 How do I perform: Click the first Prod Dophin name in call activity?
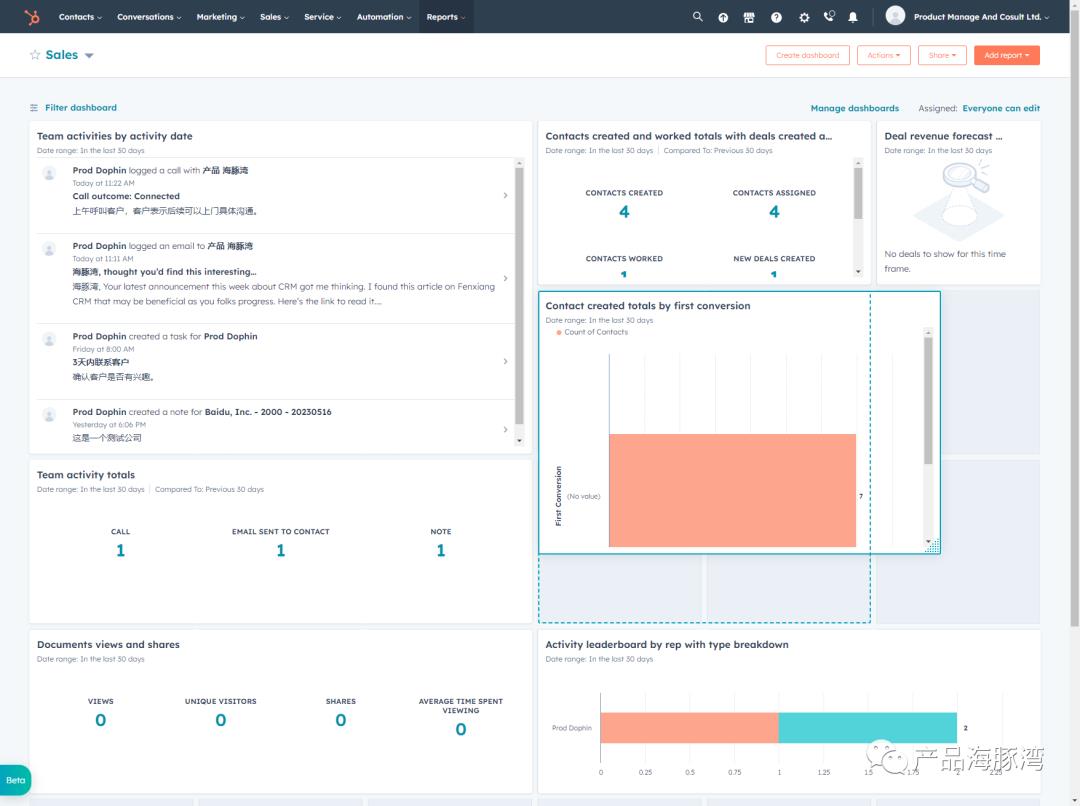point(99,170)
